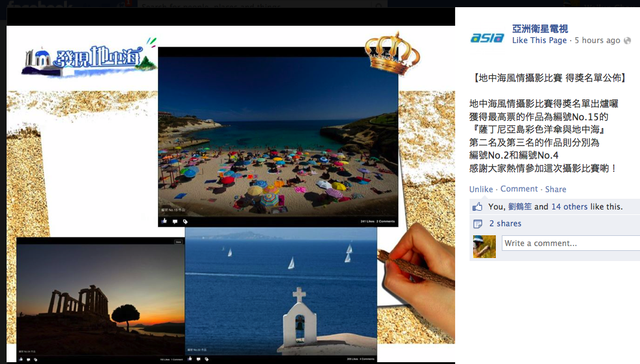Image resolution: width=640 pixels, height=364 pixels.
Task: Open the asia page logo
Action: [487, 38]
